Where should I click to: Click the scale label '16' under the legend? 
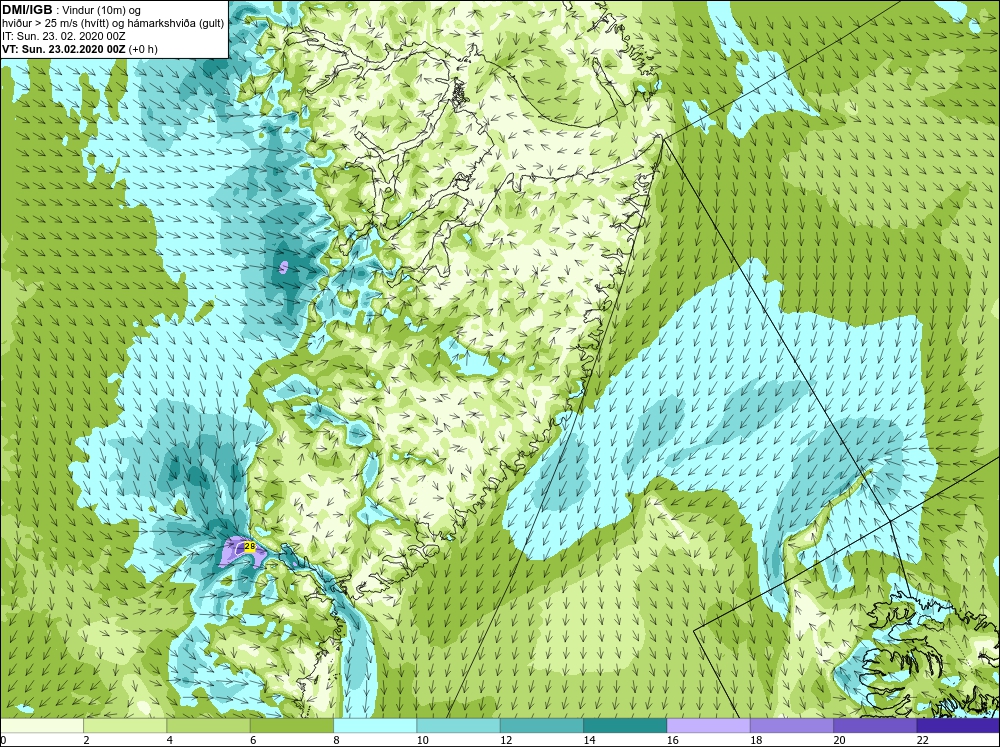coord(672,740)
